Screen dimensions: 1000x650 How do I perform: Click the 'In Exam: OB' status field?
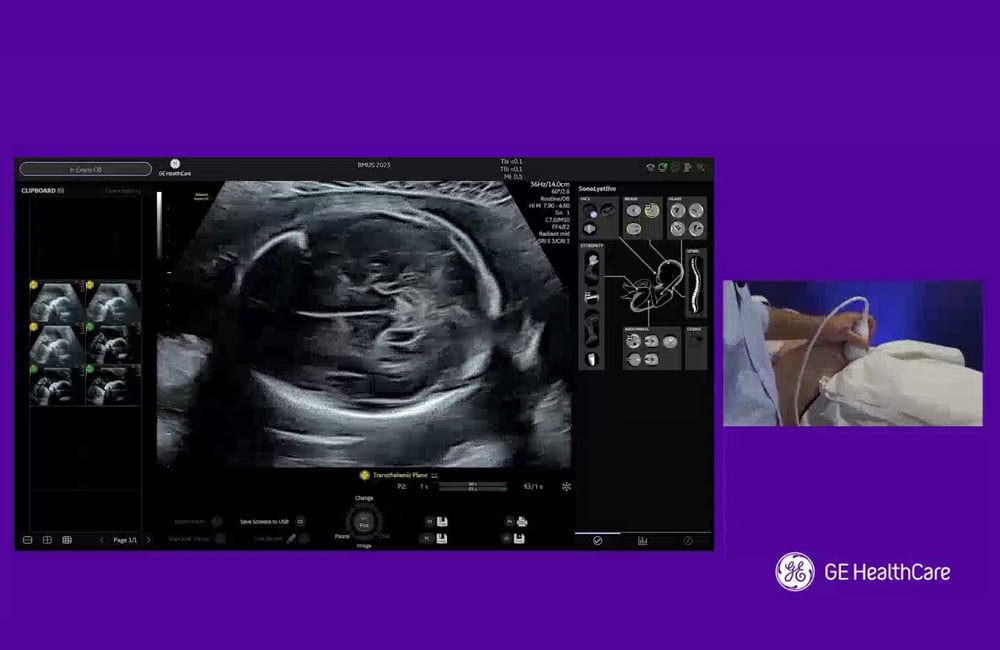[85, 169]
